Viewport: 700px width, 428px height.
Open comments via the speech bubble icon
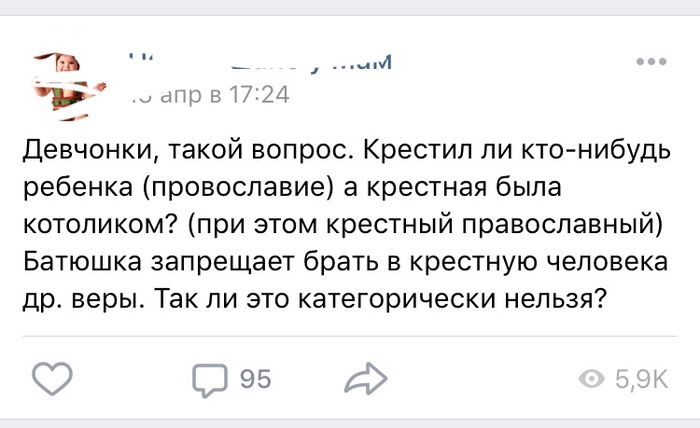click(x=209, y=378)
